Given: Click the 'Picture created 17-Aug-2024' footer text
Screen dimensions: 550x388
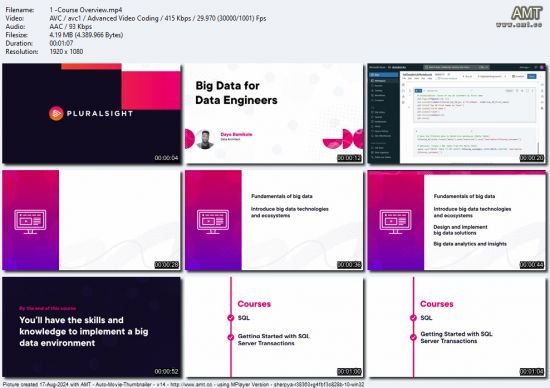Looking at the screenshot, I should tap(183, 384).
